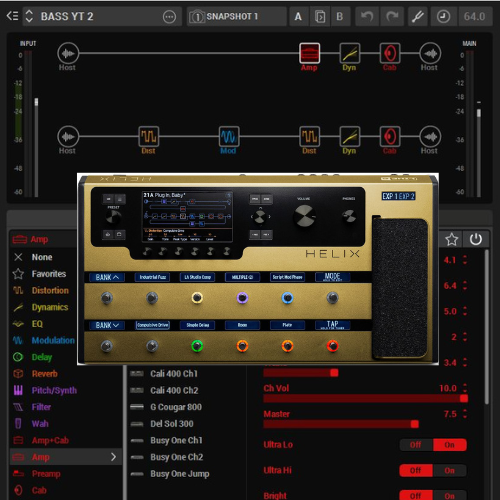Open the Delay category
500x500 pixels.
[x=42, y=357]
